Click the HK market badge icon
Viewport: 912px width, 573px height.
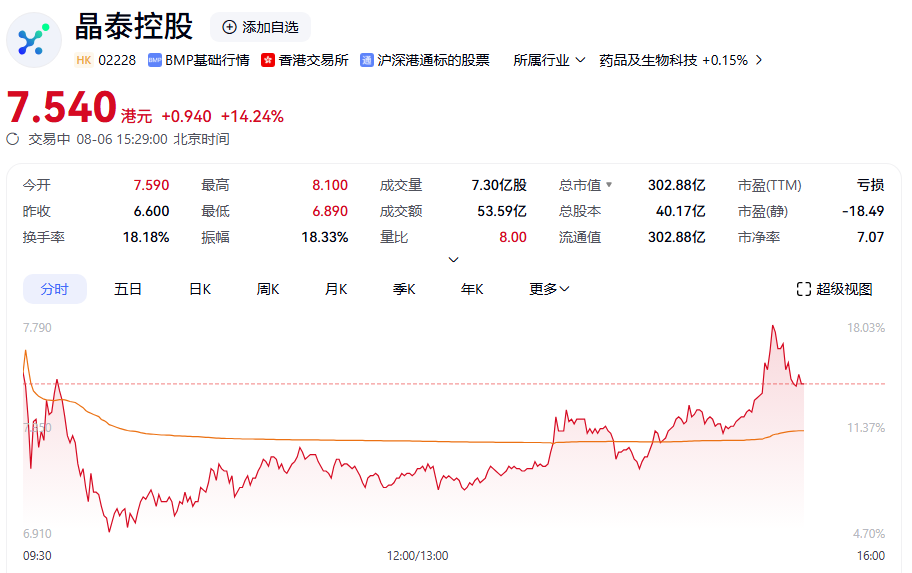(x=84, y=60)
